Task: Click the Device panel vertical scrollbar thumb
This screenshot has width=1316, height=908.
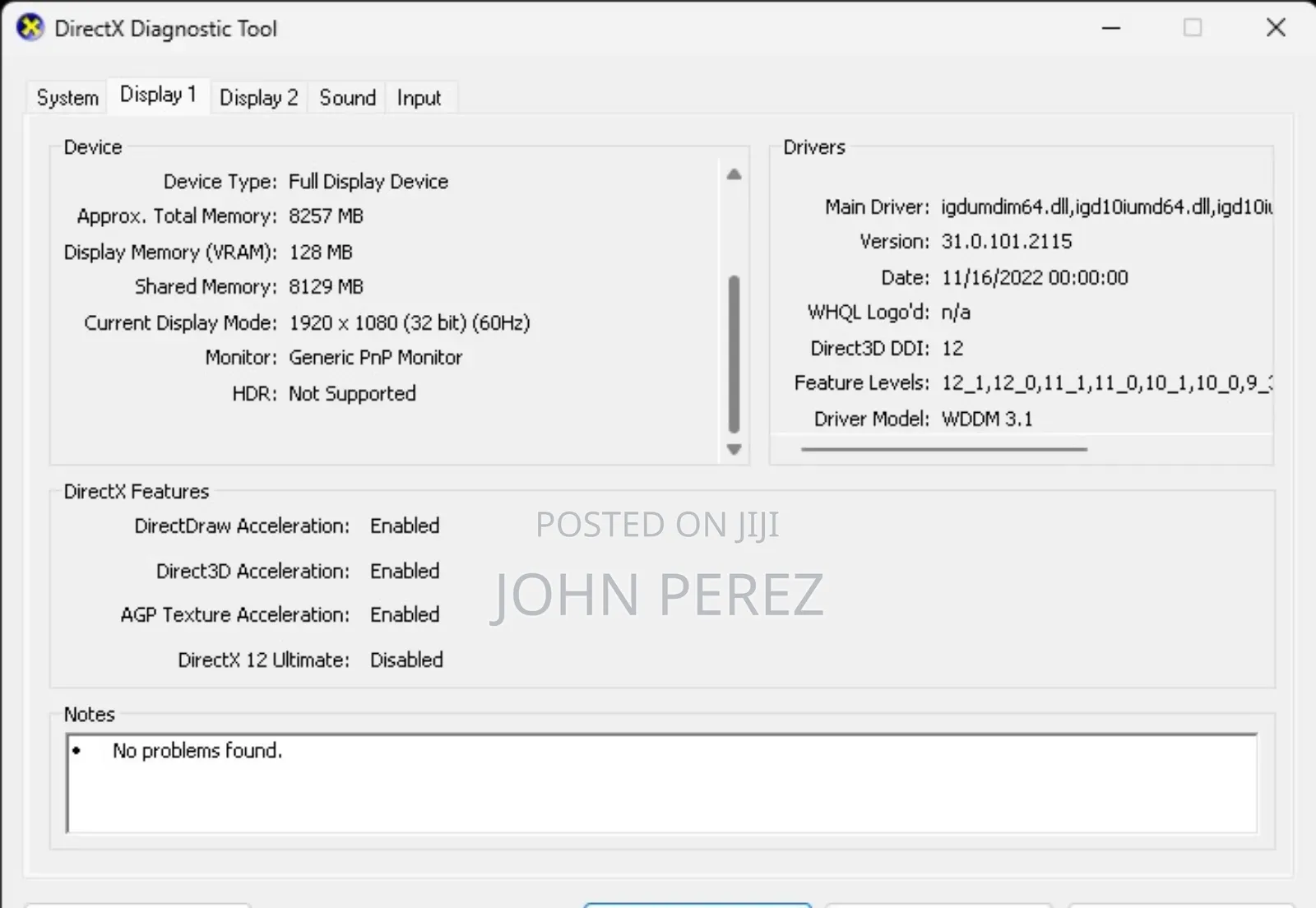Action: tap(734, 354)
